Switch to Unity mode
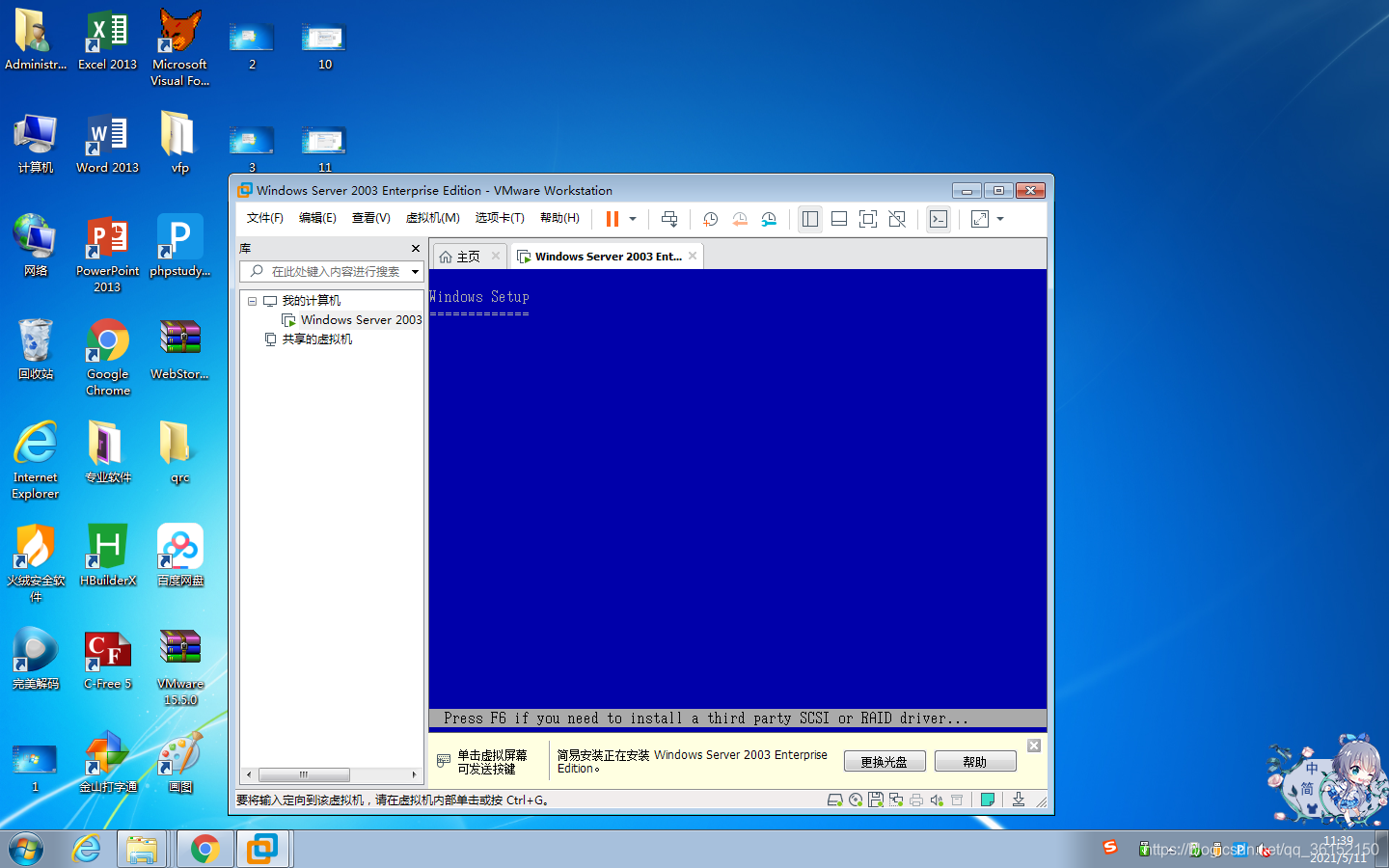 [x=897, y=219]
